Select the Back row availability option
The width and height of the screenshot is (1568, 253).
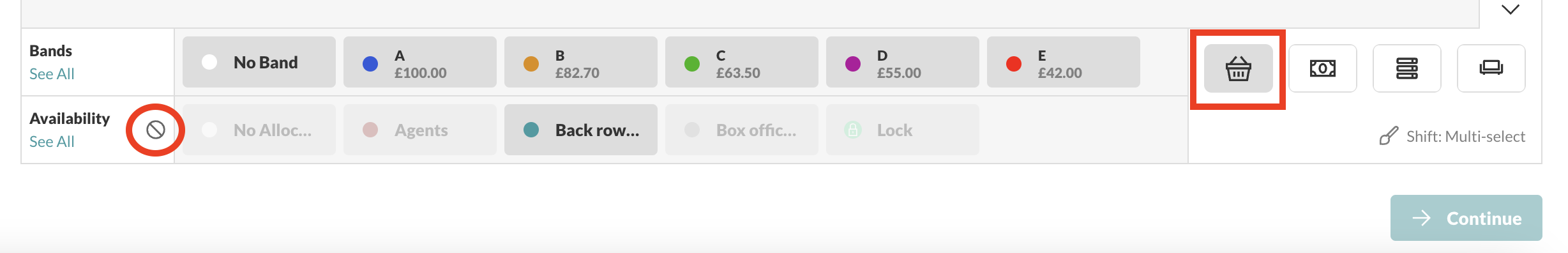[581, 130]
